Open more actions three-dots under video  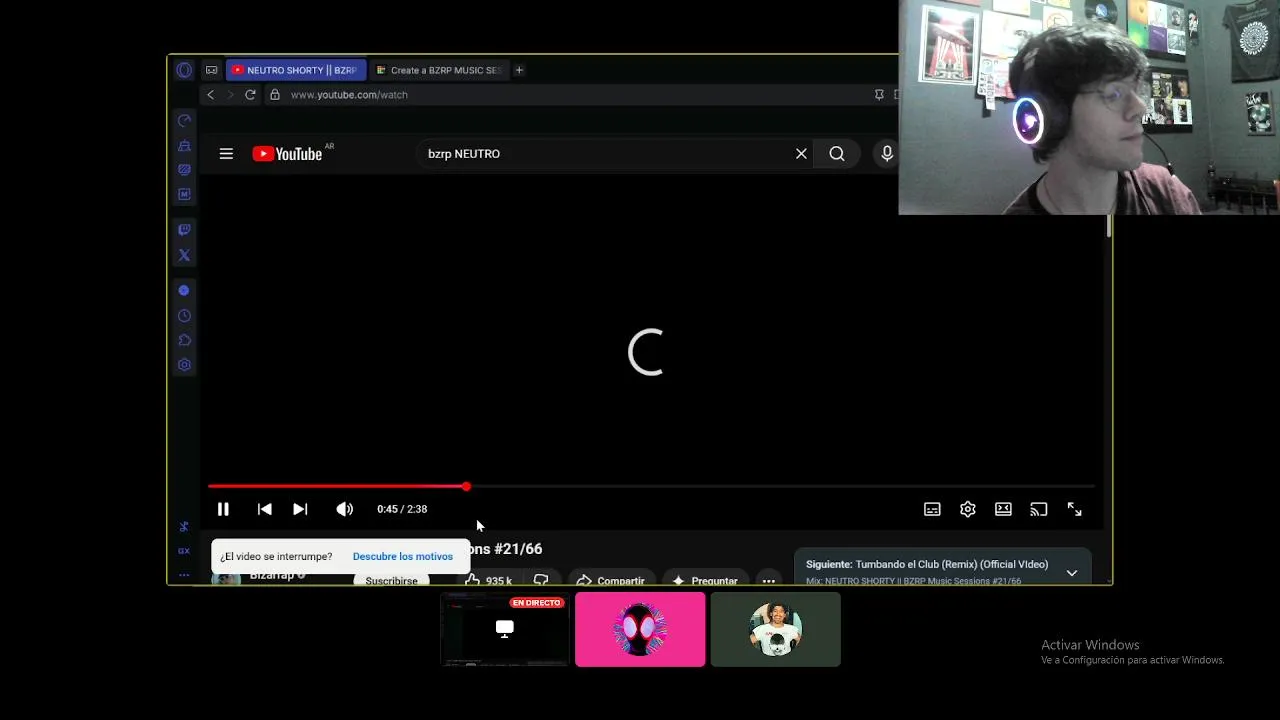768,580
